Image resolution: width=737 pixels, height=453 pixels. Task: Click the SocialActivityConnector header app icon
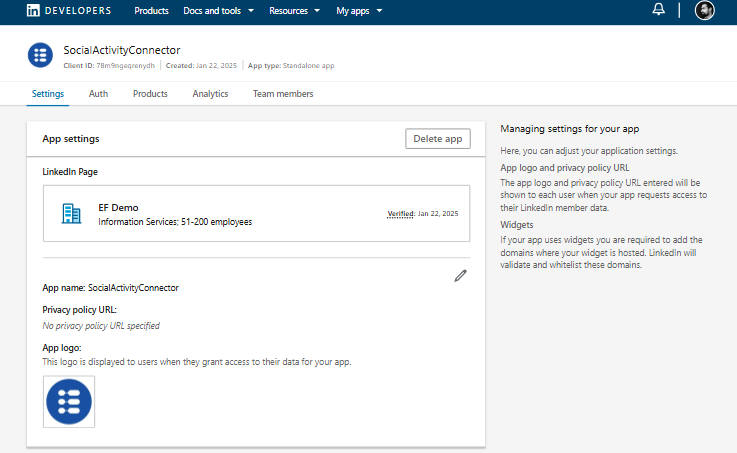point(40,56)
